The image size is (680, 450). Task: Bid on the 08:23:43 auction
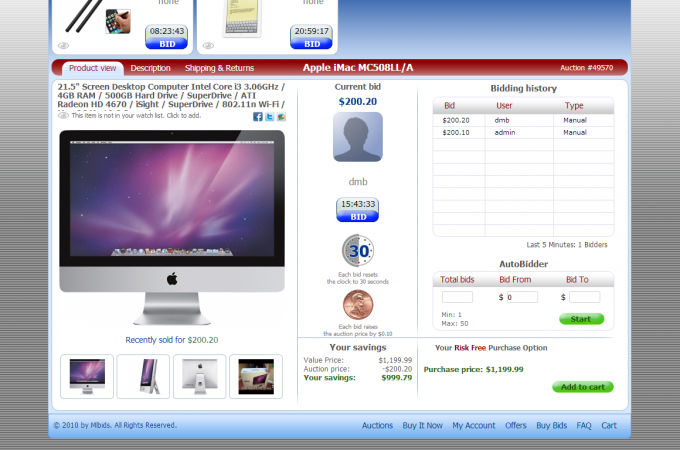tap(167, 44)
